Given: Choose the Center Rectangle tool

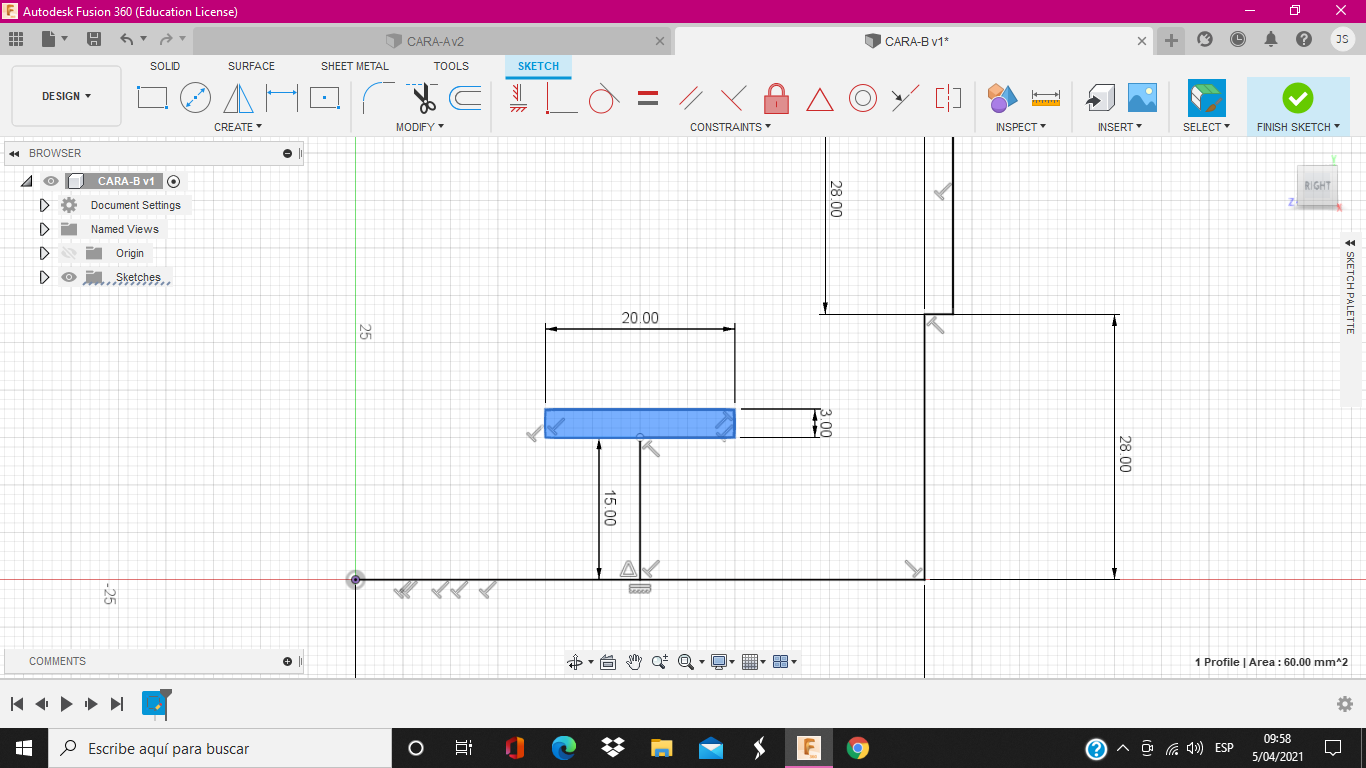Looking at the screenshot, I should pyautogui.click(x=324, y=98).
